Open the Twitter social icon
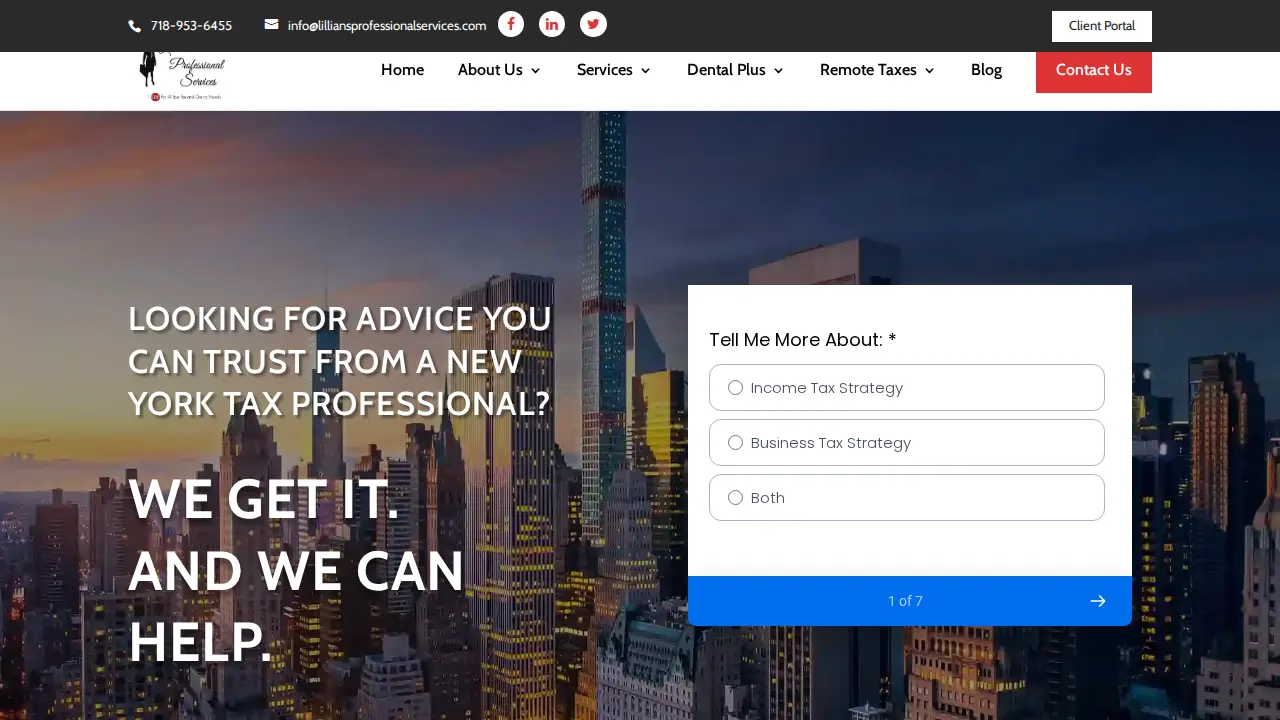This screenshot has height=720, width=1280. 593,24
